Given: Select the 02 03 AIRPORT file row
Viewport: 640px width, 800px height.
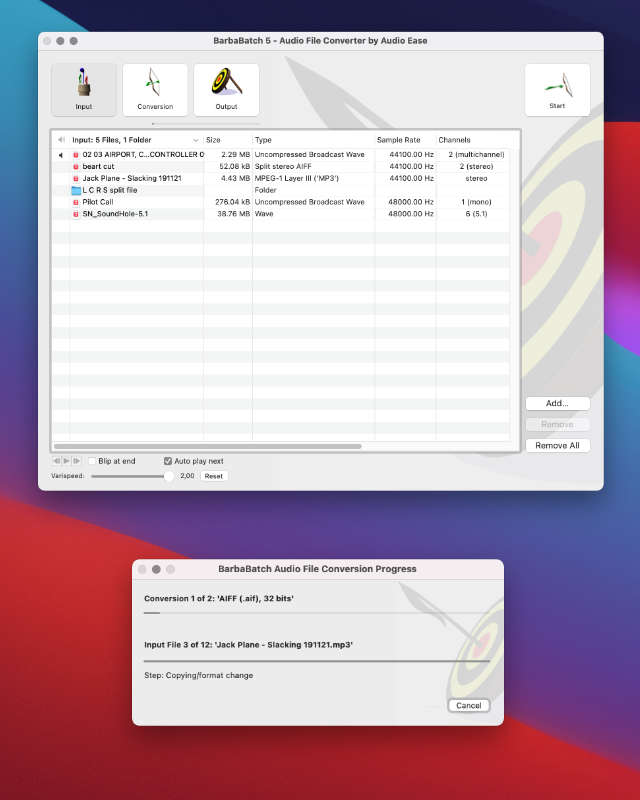Looking at the screenshot, I should click(281, 155).
